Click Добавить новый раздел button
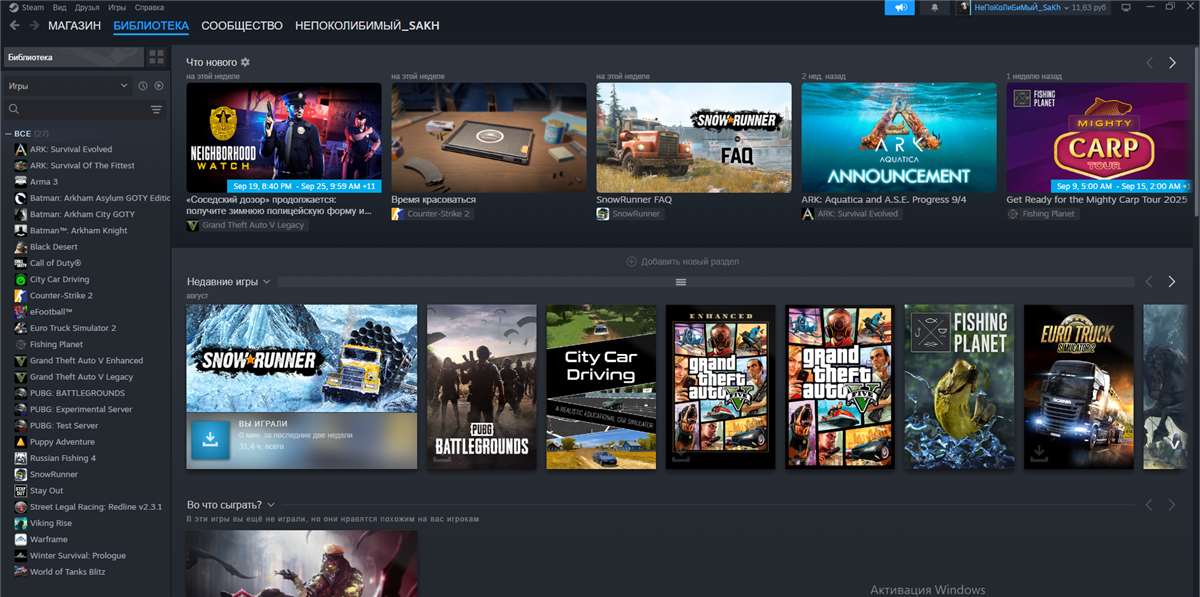The image size is (1200, 597). 682,262
